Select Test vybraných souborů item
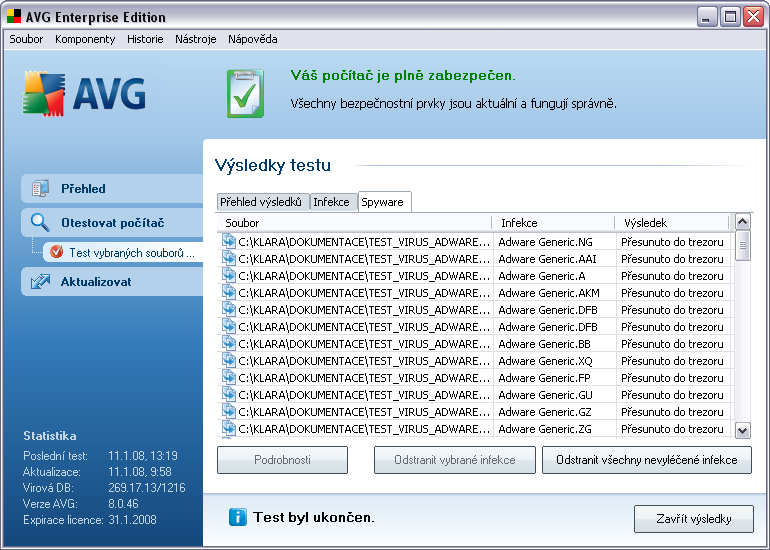This screenshot has height=550, width=770. pyautogui.click(x=123, y=252)
